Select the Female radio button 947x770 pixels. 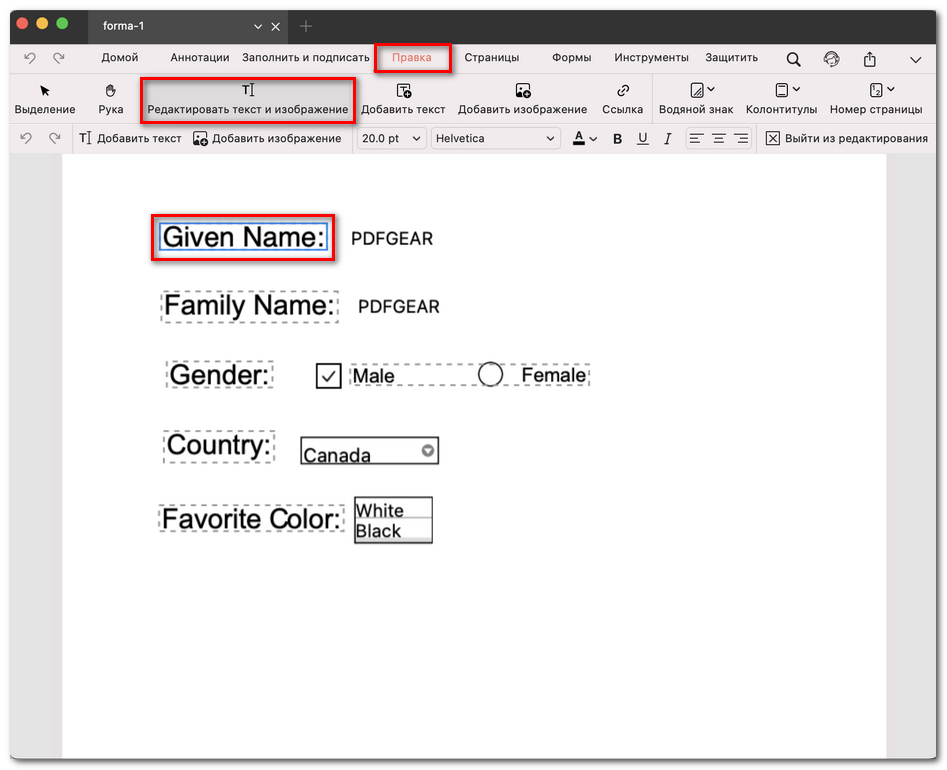(x=490, y=374)
